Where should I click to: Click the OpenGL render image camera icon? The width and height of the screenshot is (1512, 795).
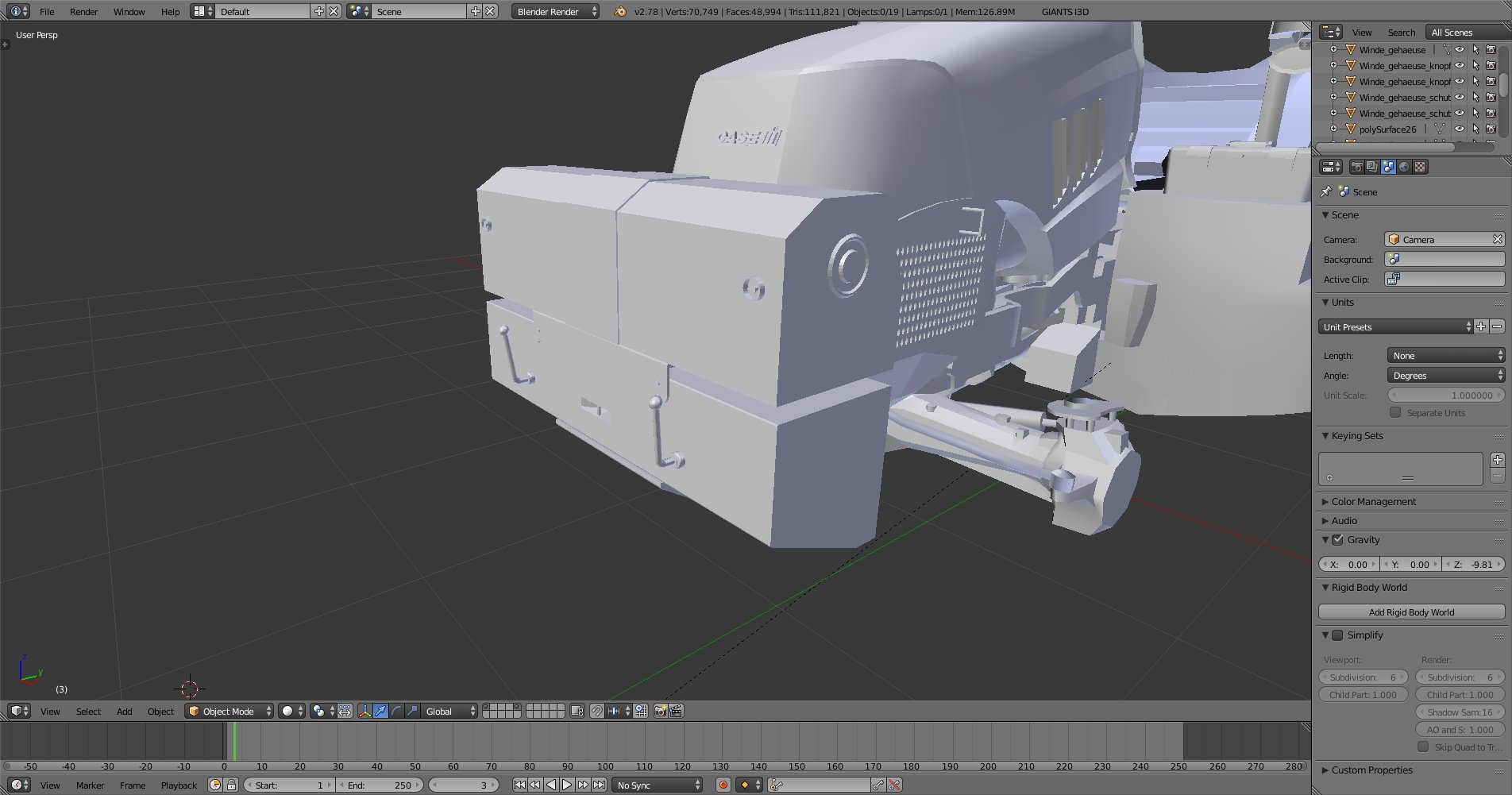660,711
